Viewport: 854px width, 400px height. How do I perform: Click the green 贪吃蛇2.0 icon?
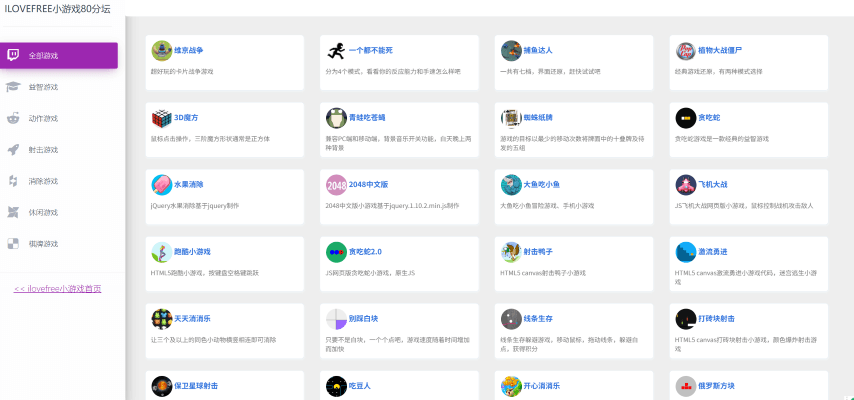(337, 252)
